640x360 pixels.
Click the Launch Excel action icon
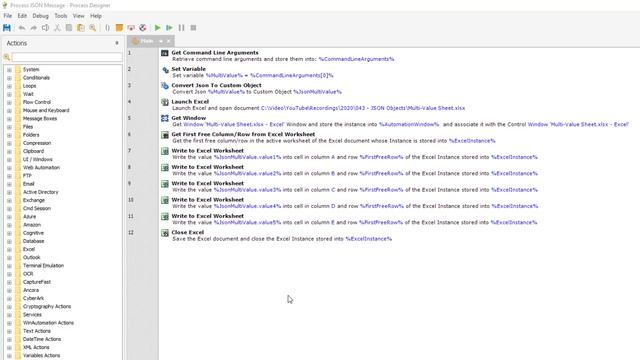pos(165,102)
